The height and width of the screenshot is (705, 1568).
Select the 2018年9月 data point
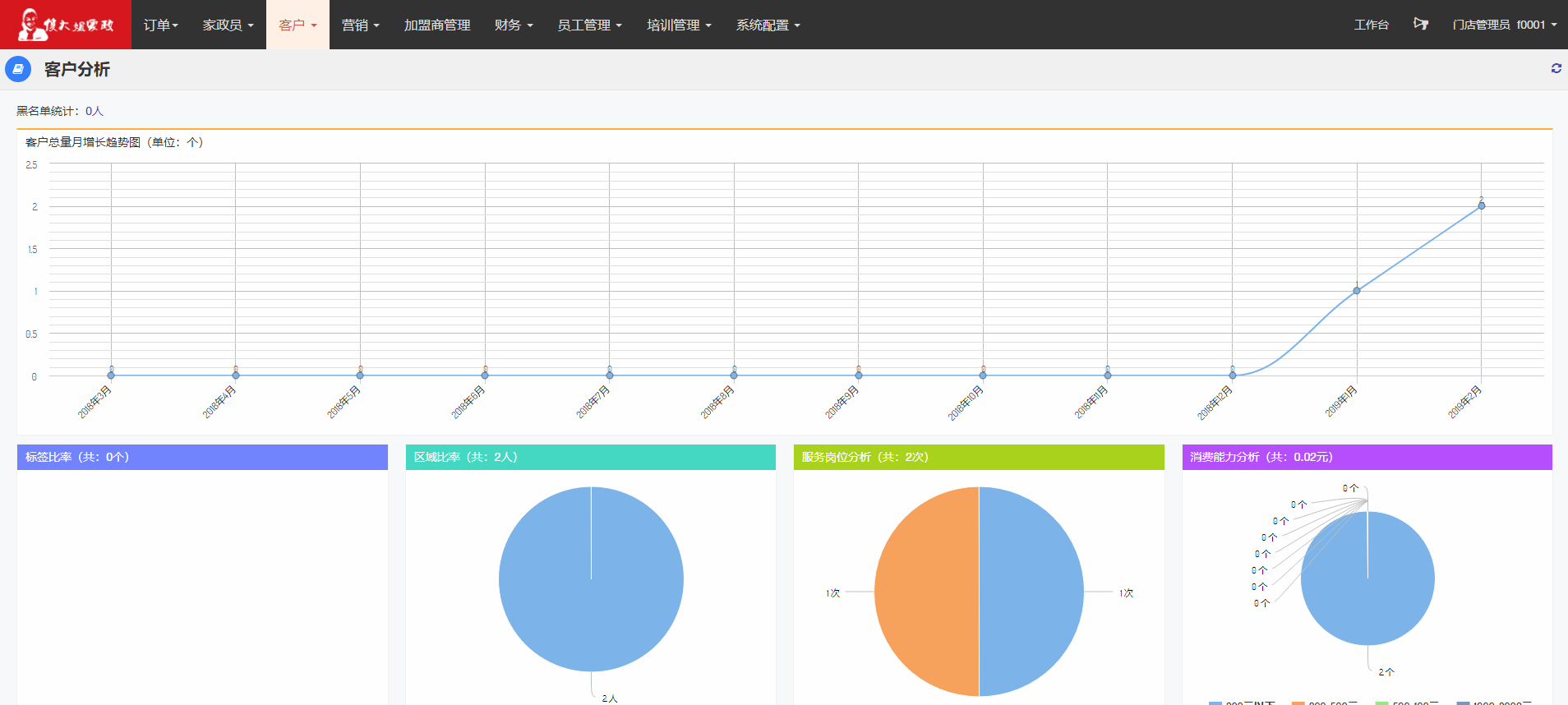[859, 376]
